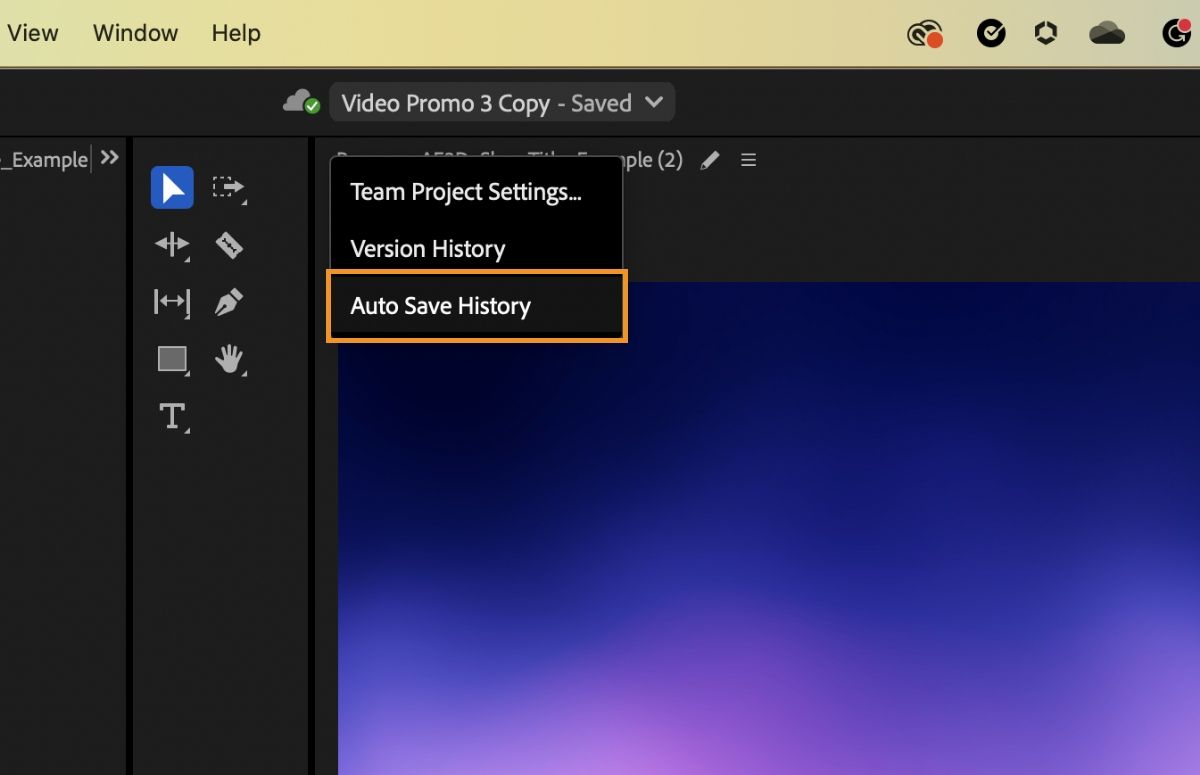This screenshot has height=775, width=1200.
Task: Choose the Ripple Edit tool
Action: point(171,245)
